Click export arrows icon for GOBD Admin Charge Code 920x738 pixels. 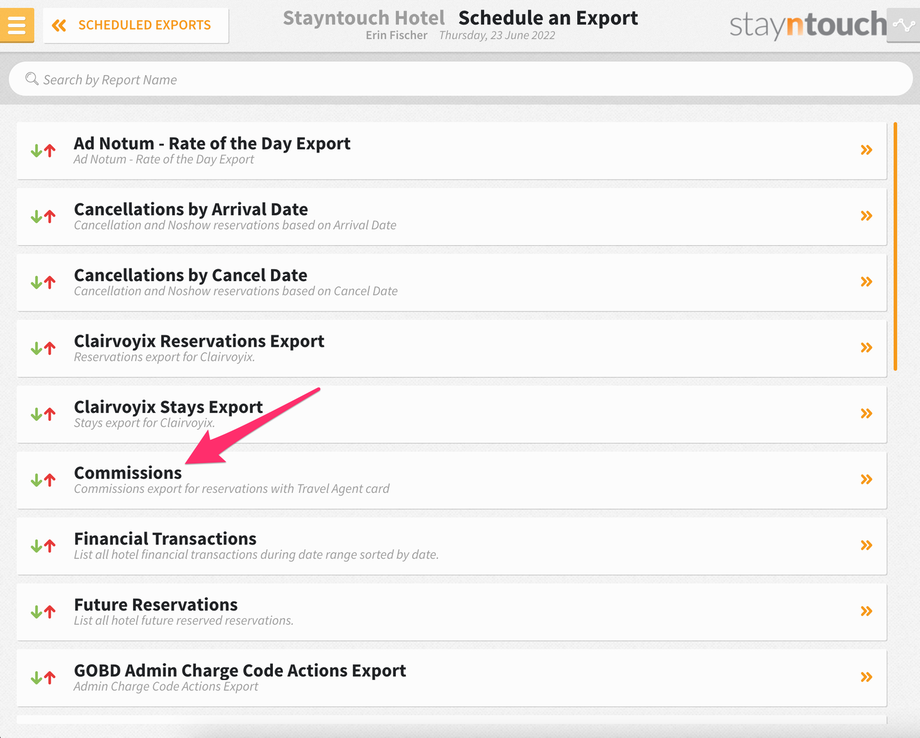tap(43, 678)
